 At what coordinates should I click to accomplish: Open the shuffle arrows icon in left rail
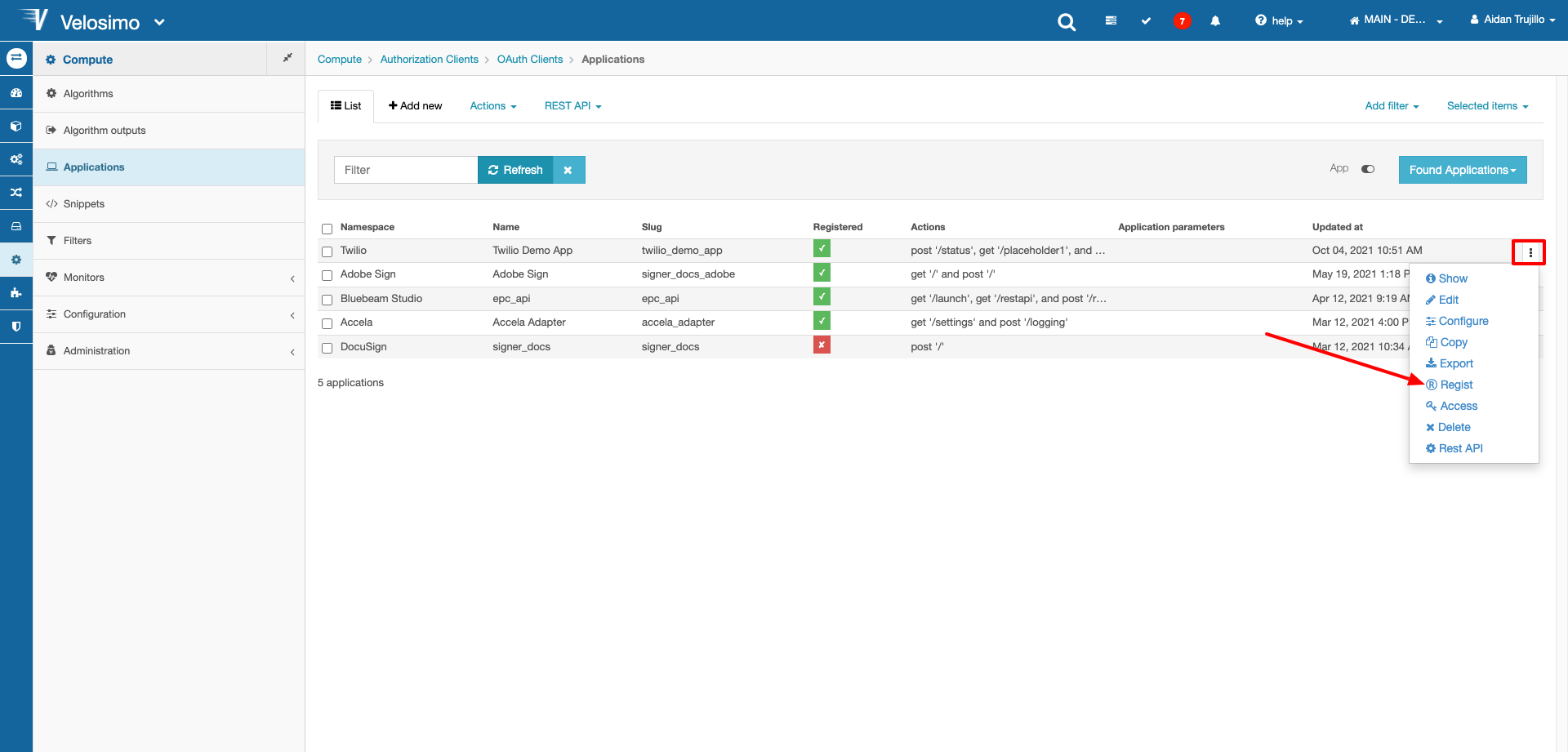coord(16,193)
